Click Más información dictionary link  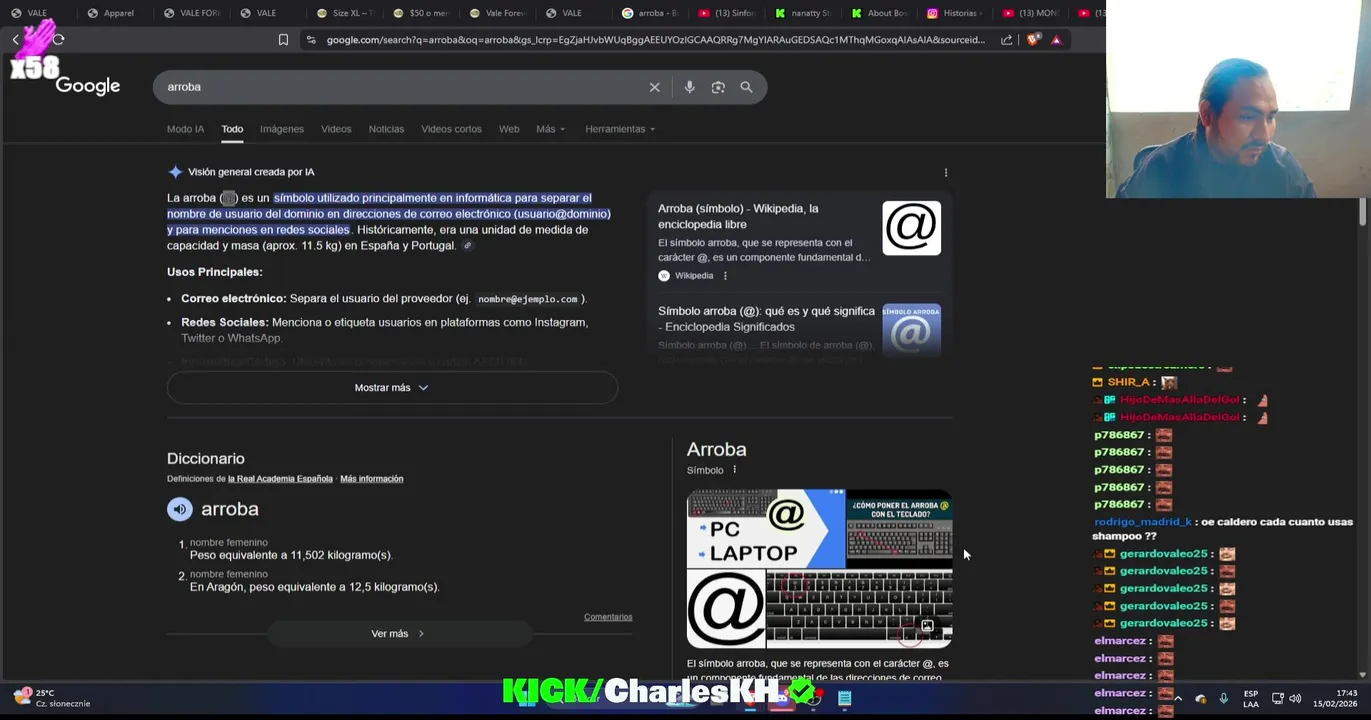[371, 479]
